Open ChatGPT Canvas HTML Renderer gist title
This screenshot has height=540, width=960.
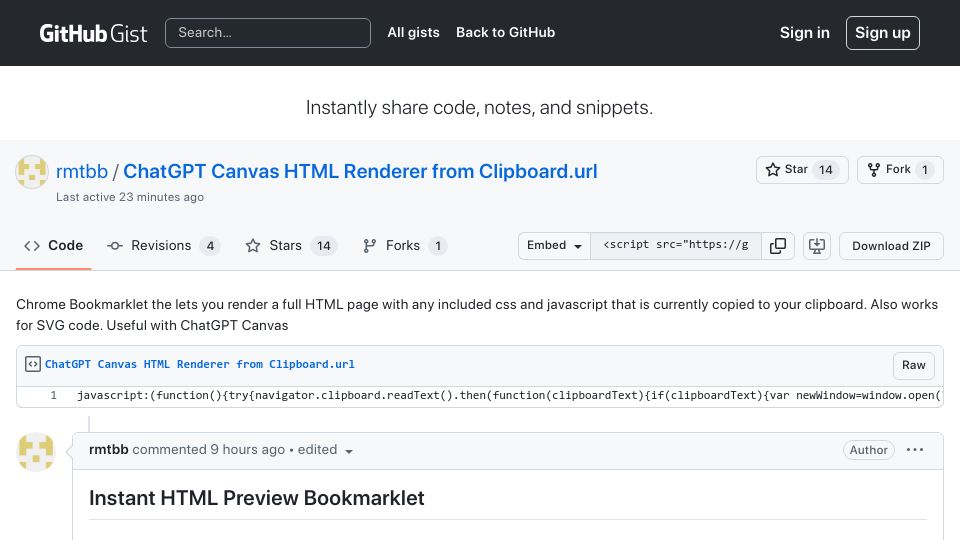click(x=360, y=171)
